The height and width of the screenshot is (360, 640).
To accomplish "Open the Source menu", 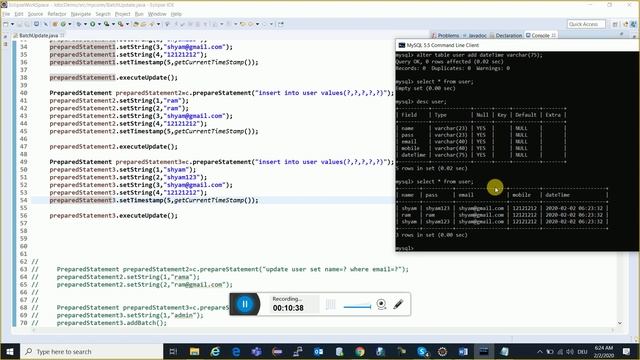I will (x=35, y=14).
